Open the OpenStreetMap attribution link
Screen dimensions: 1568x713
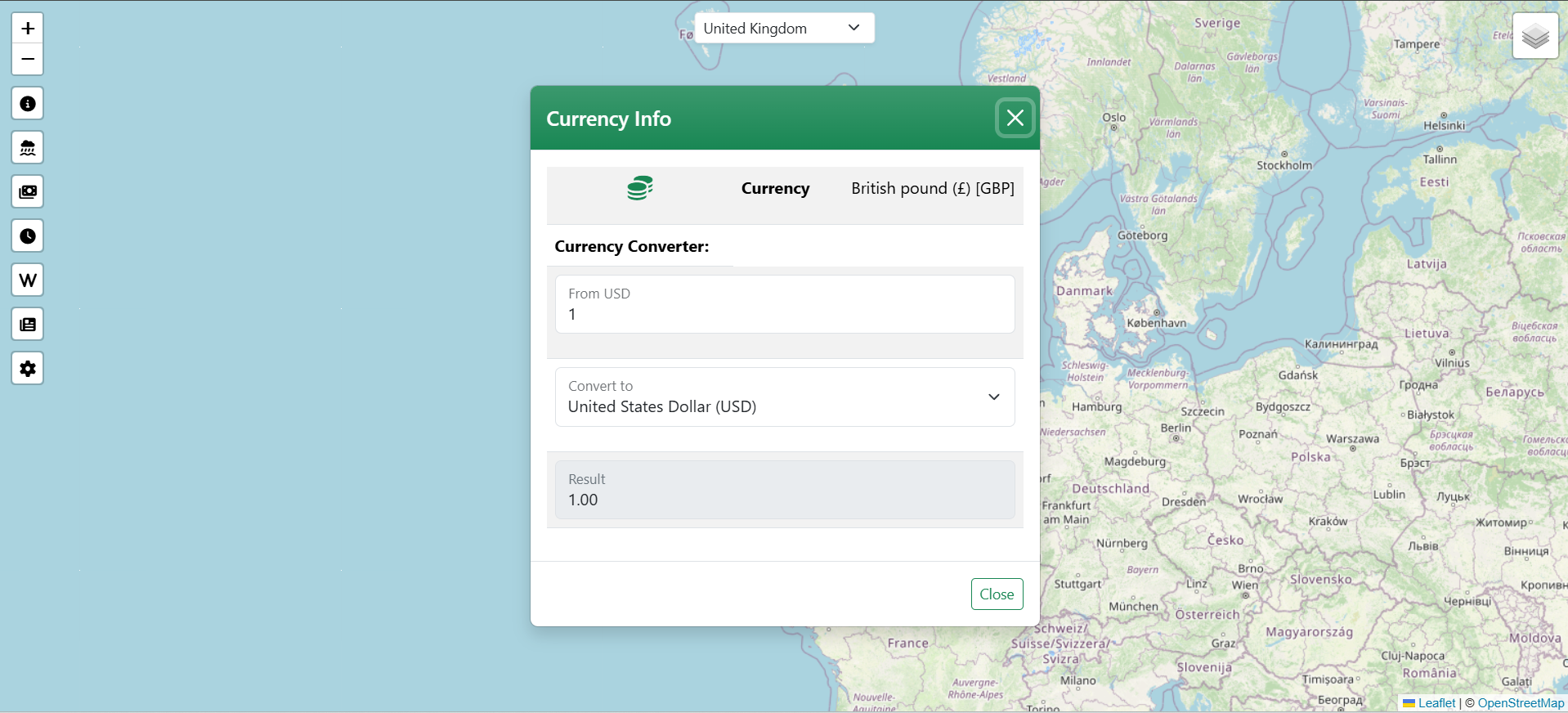[1520, 703]
